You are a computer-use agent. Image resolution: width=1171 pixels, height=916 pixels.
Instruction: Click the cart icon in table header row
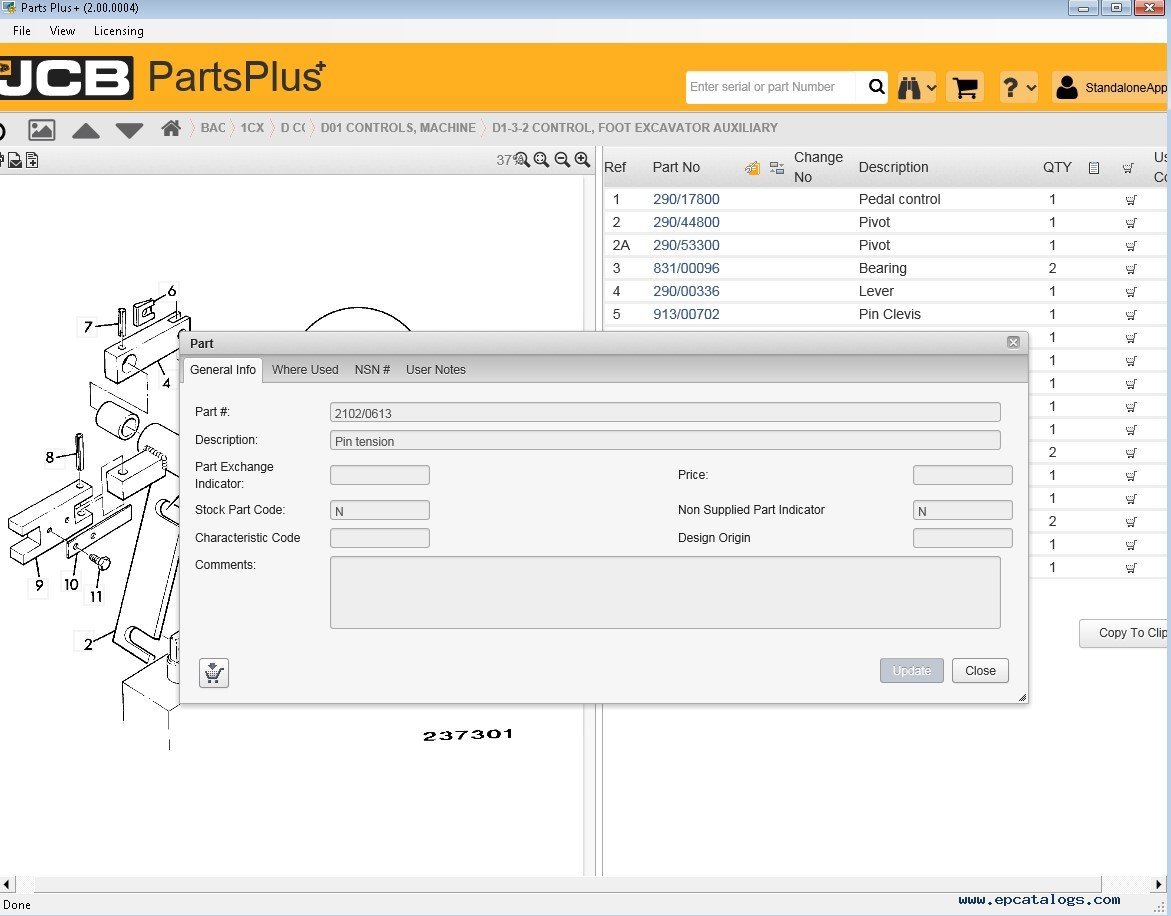tap(1128, 168)
